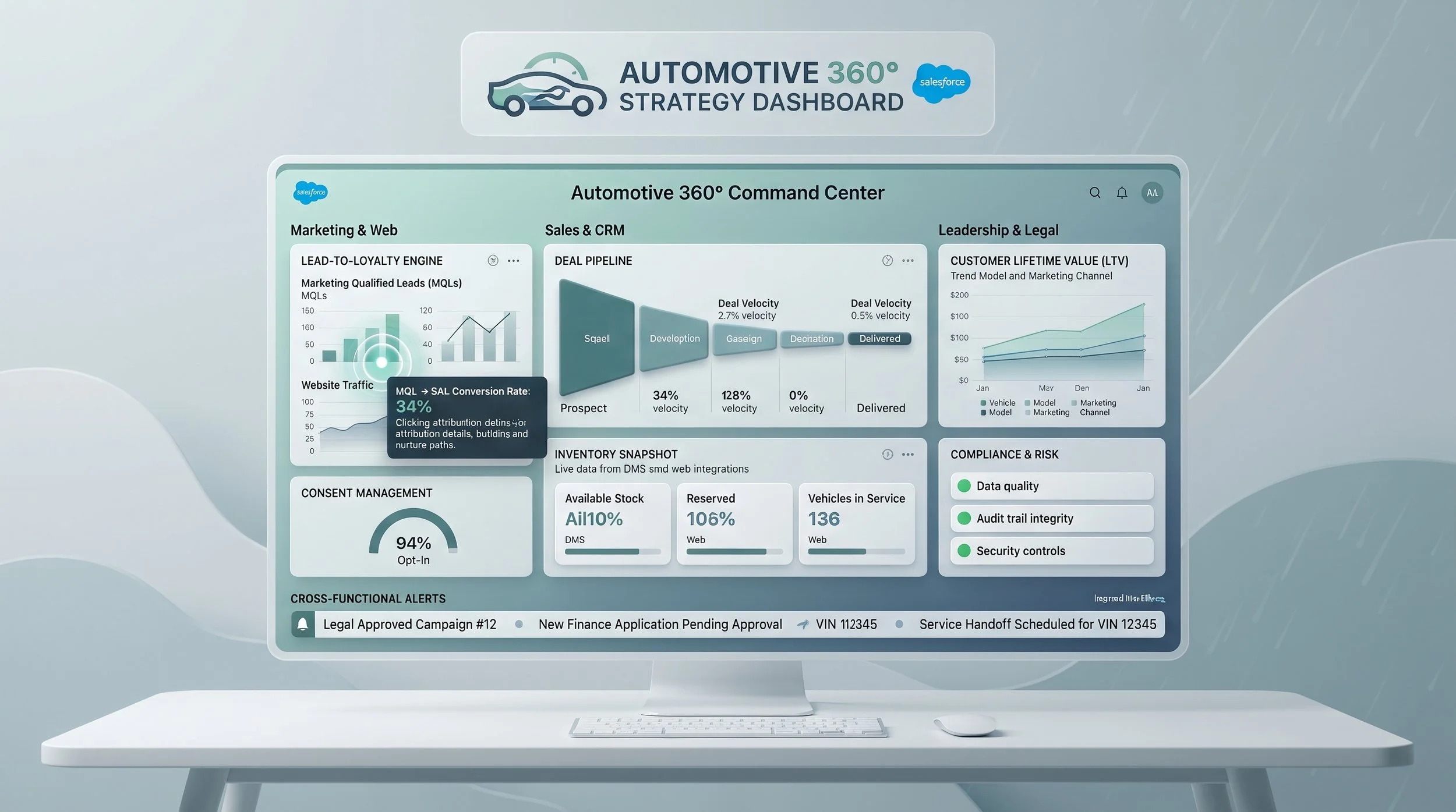Open more options on Deal Pipeline card
1456x812 pixels.
[x=907, y=261]
